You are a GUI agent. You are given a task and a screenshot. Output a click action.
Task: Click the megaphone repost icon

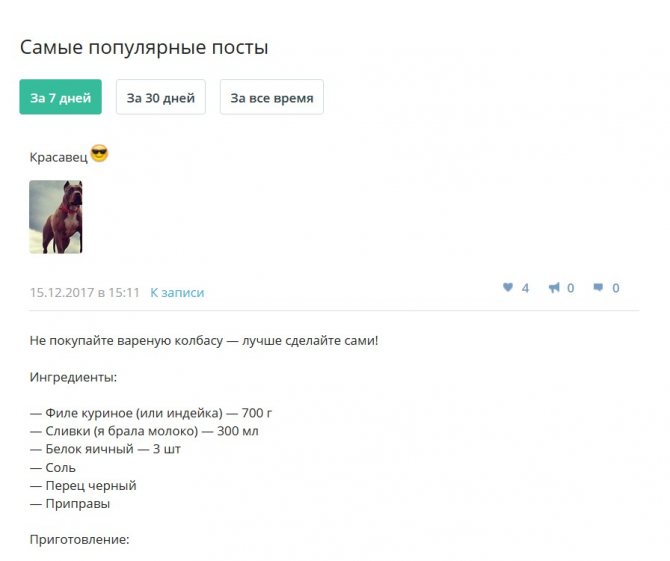point(554,288)
